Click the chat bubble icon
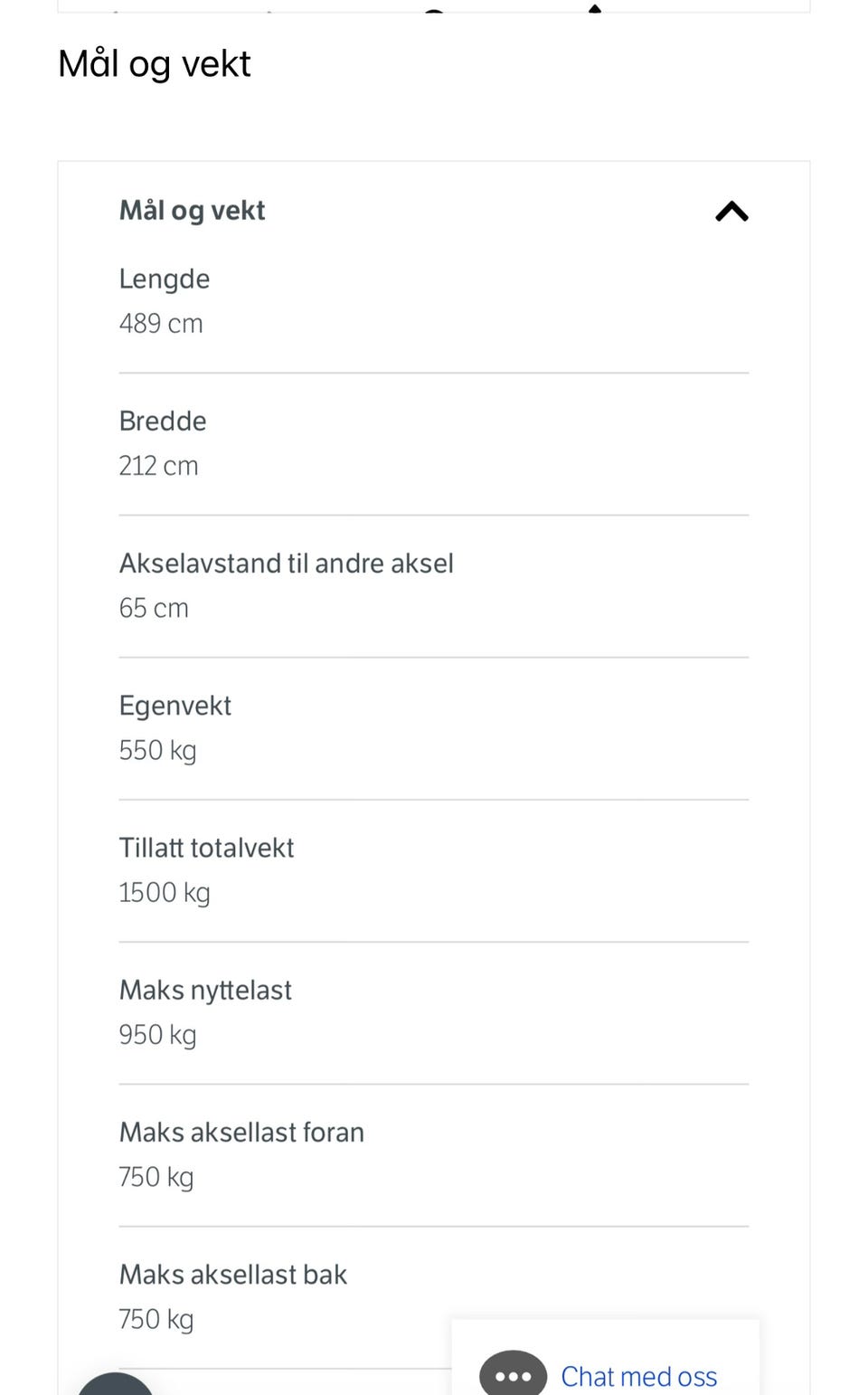Viewport: 868px width, 1395px height. pos(513,1373)
